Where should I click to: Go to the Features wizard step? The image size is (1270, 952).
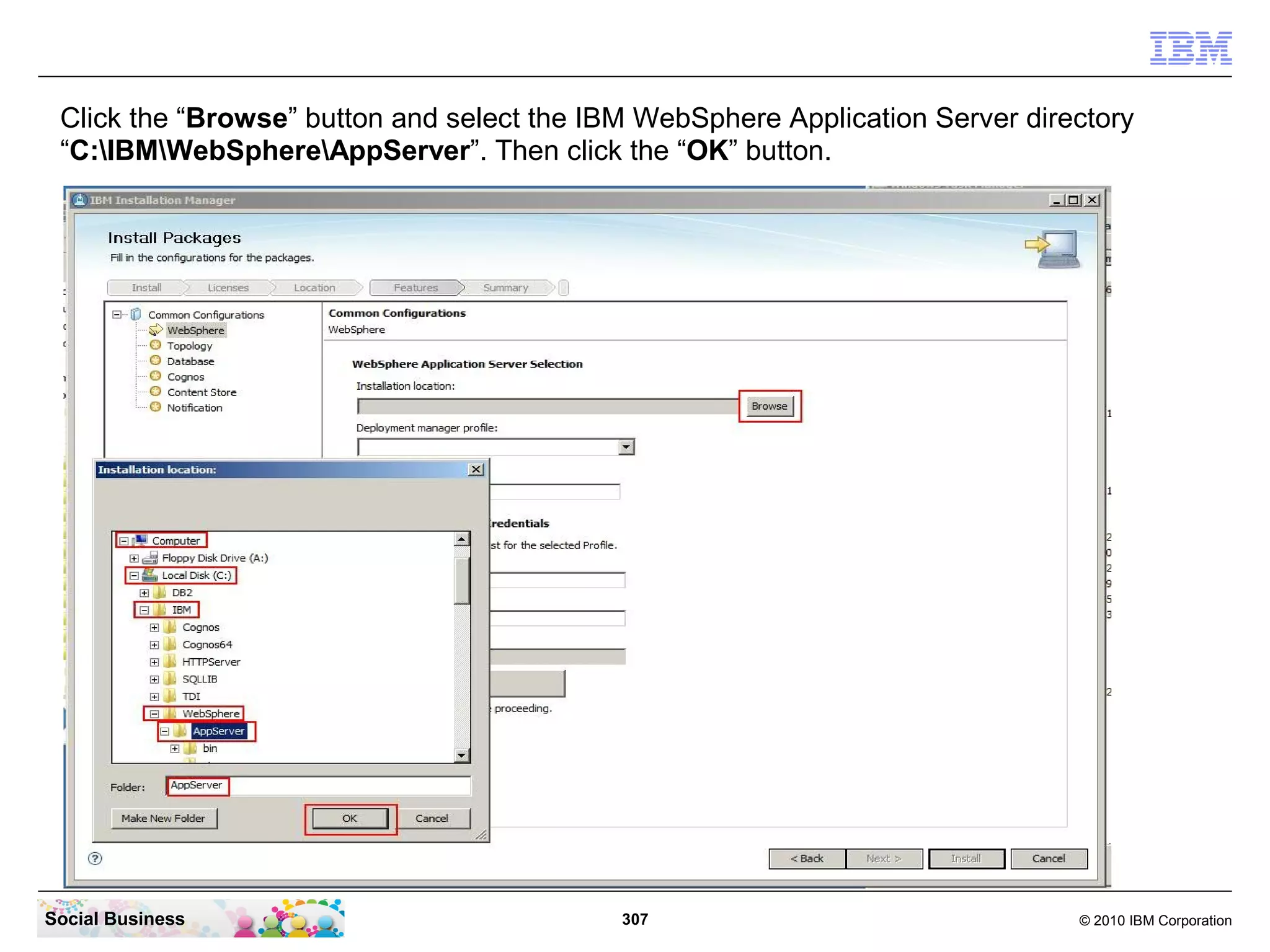[x=416, y=288]
